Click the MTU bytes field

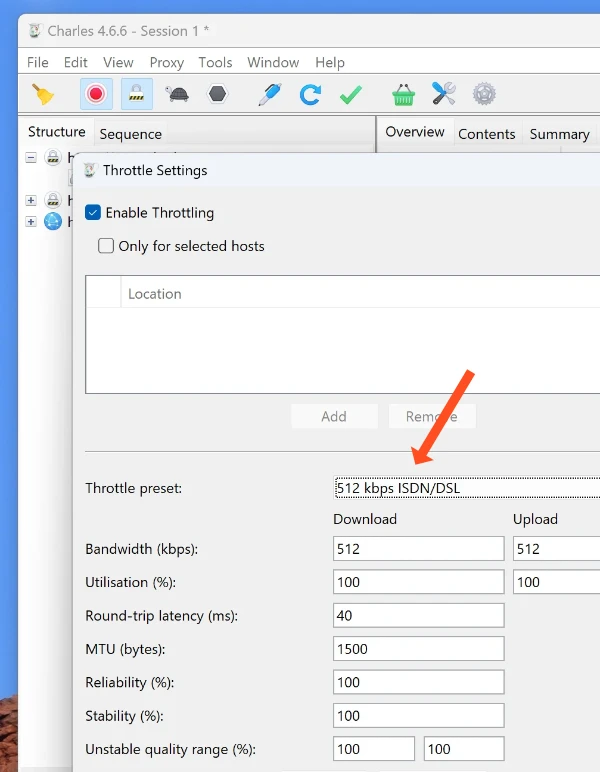click(x=418, y=649)
